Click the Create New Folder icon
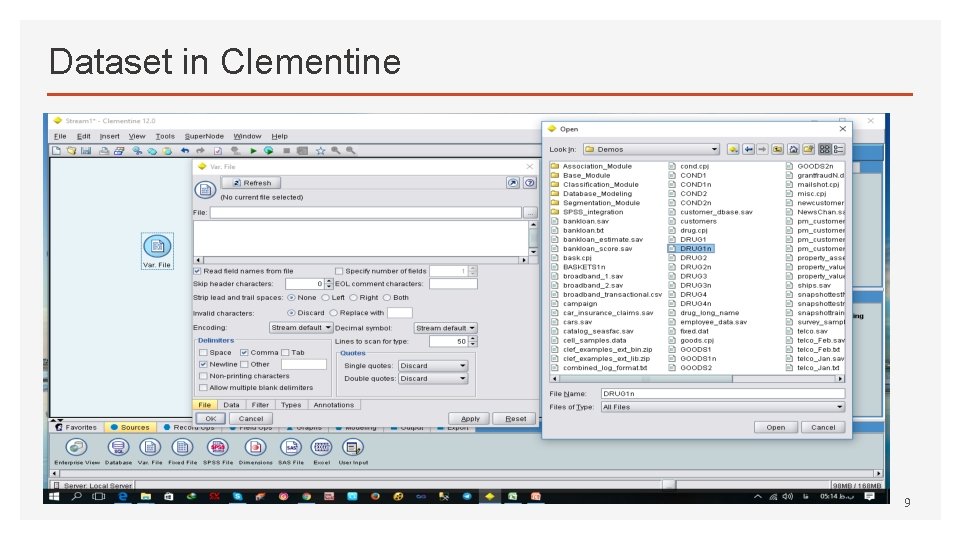Viewport: 960px width, 540px height. 809,149
